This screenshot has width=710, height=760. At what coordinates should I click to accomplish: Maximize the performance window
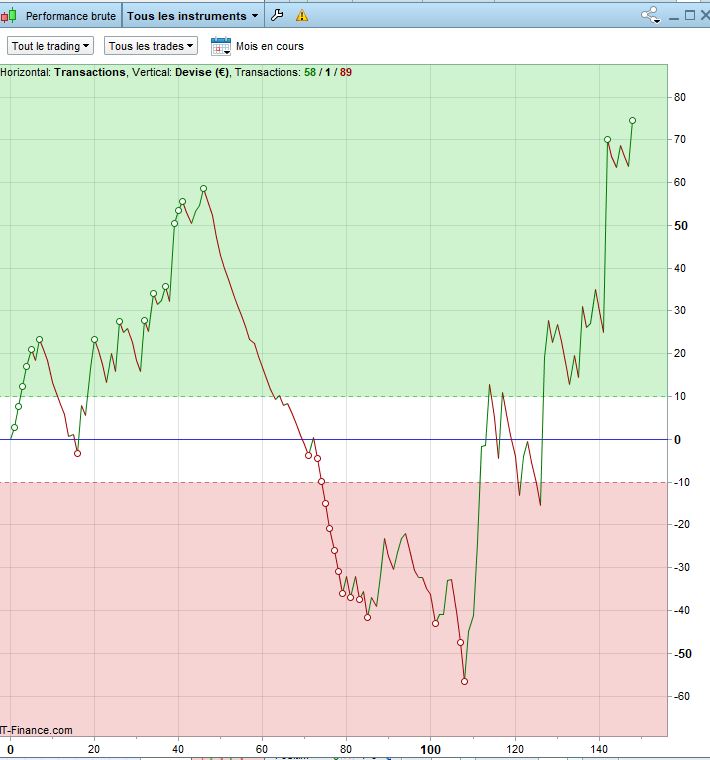(690, 16)
